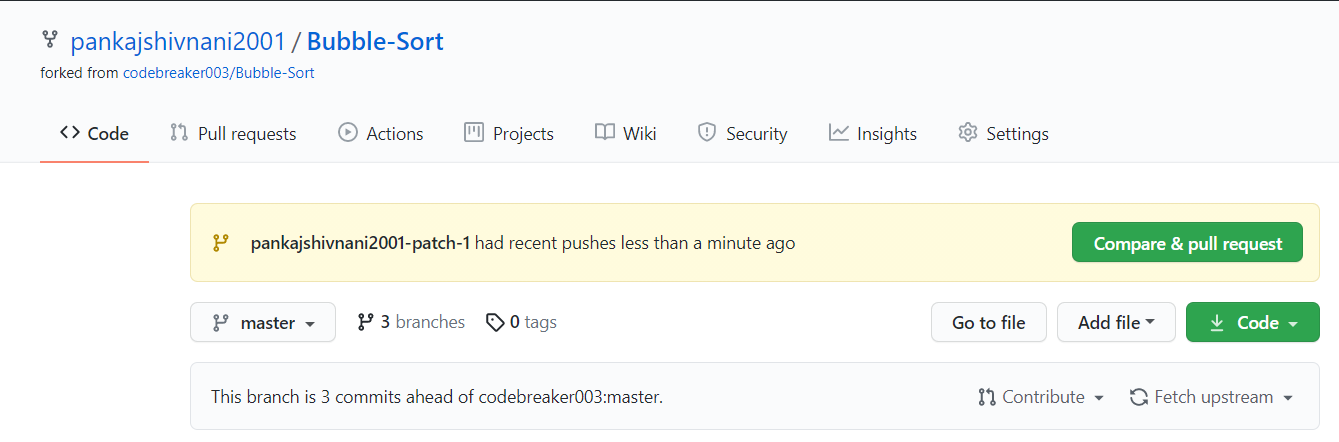Expand the Contribute menu

(x=1041, y=397)
